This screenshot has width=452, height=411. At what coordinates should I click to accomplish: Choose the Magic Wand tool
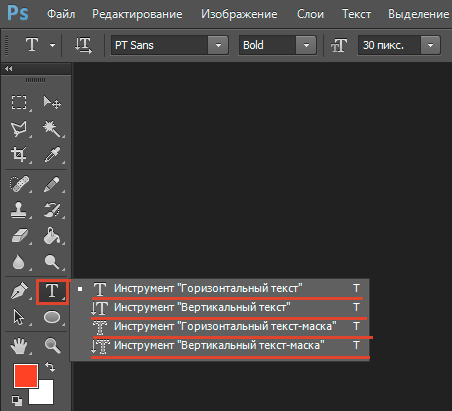(52, 129)
